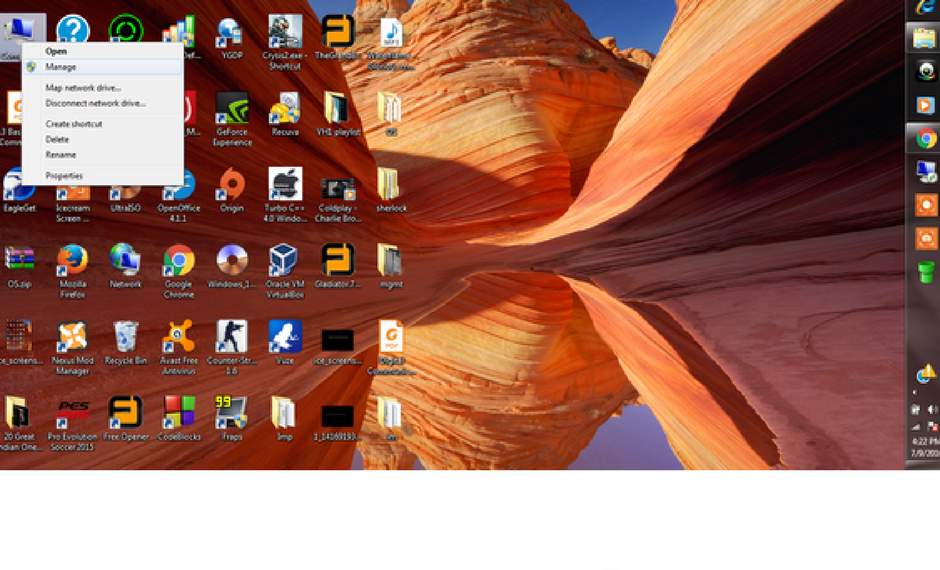Open Properties from the context menu
Viewport: 940px width, 570px height.
[64, 176]
